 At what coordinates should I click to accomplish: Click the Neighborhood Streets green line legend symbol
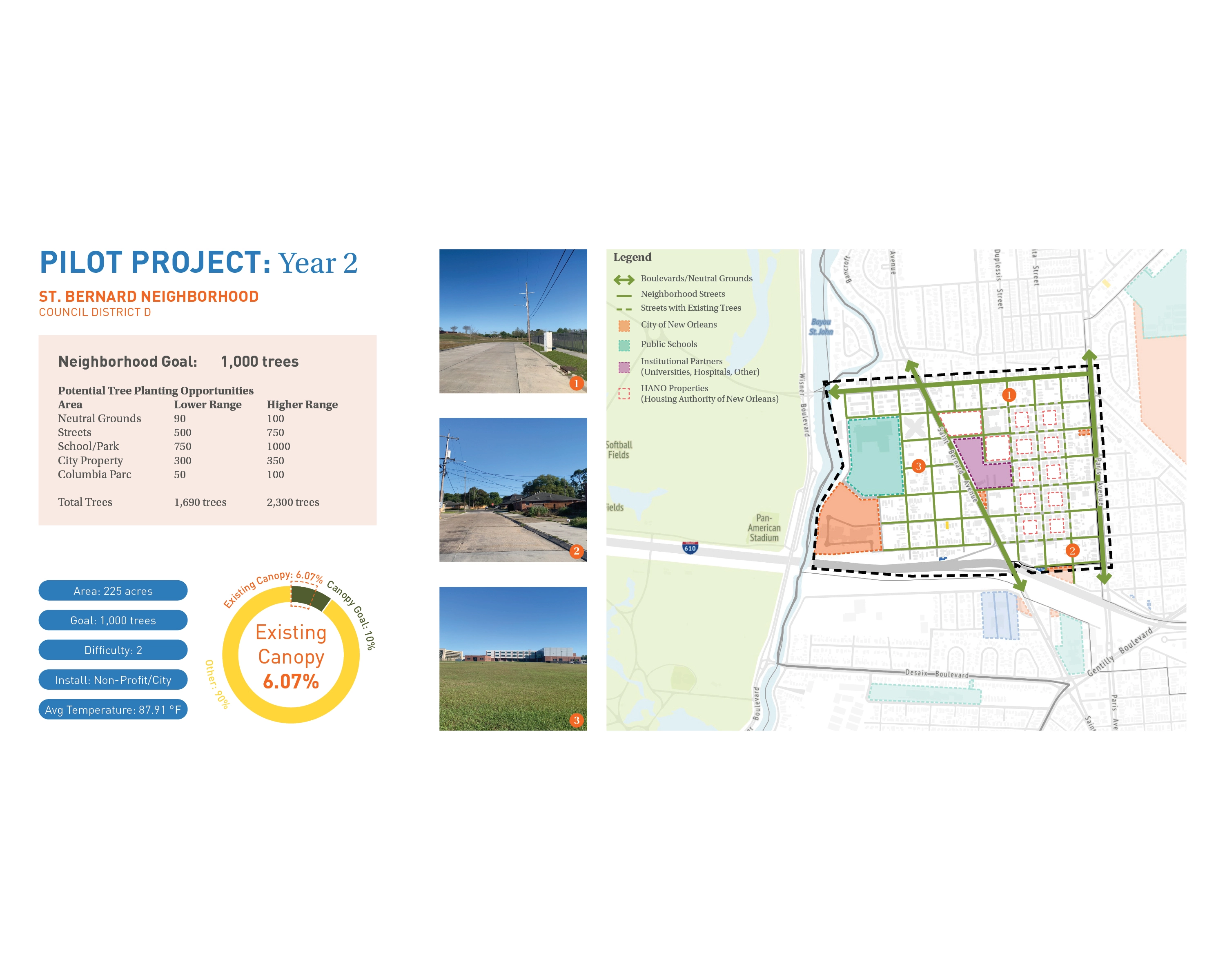[624, 295]
